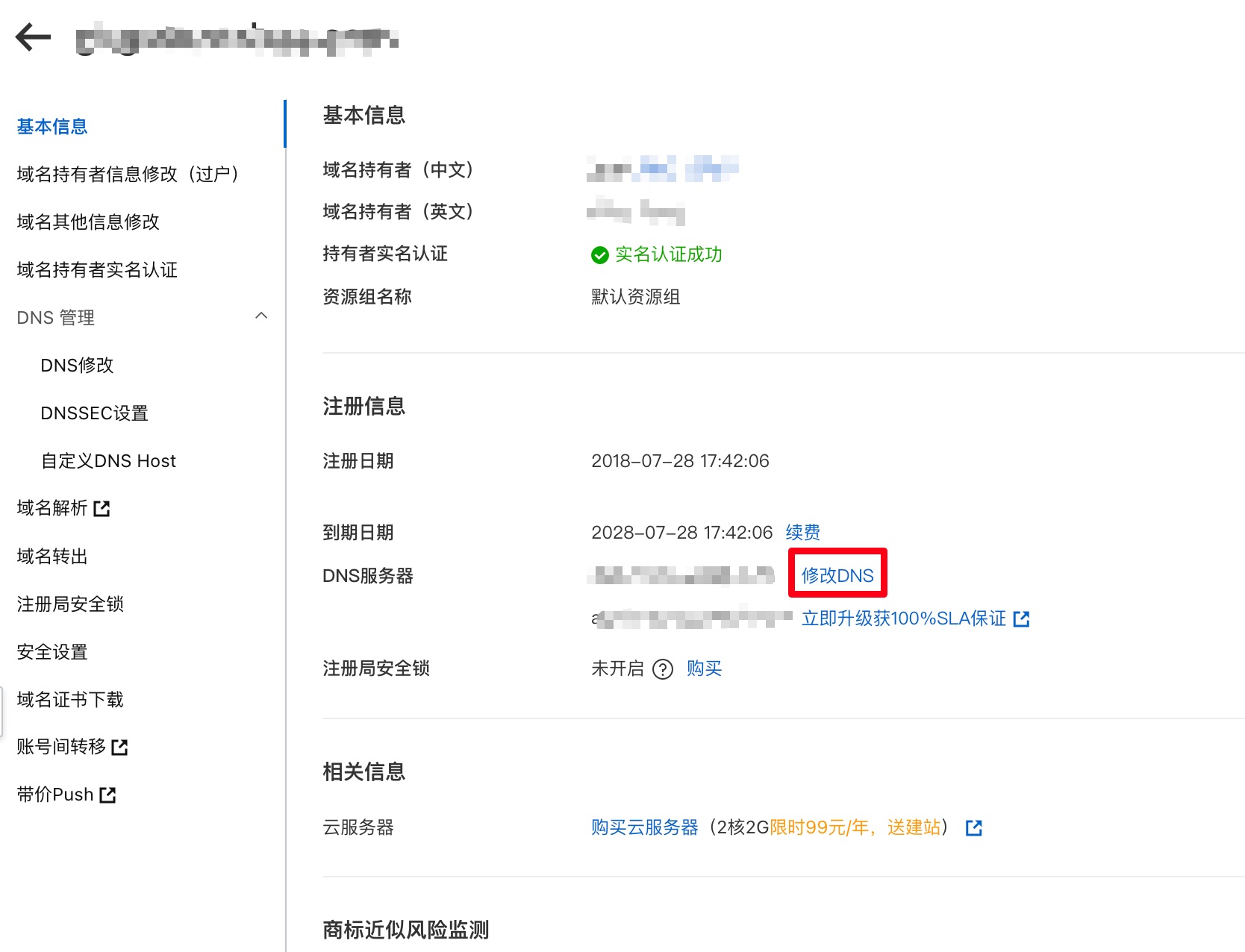This screenshot has height=952, width=1245.
Task: Click the 未开启 status text
Action: pos(618,668)
